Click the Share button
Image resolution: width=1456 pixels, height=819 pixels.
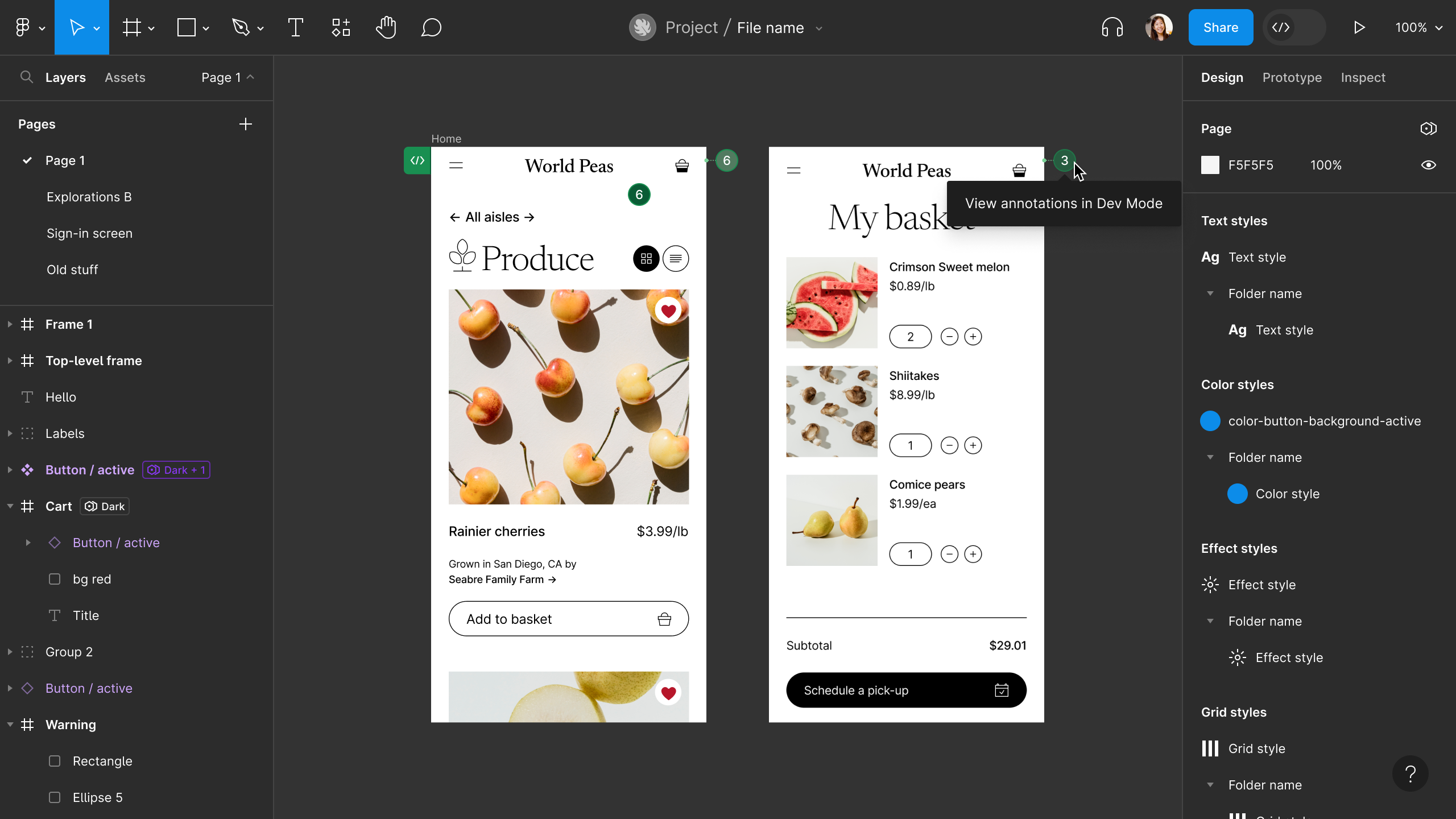pyautogui.click(x=1220, y=27)
